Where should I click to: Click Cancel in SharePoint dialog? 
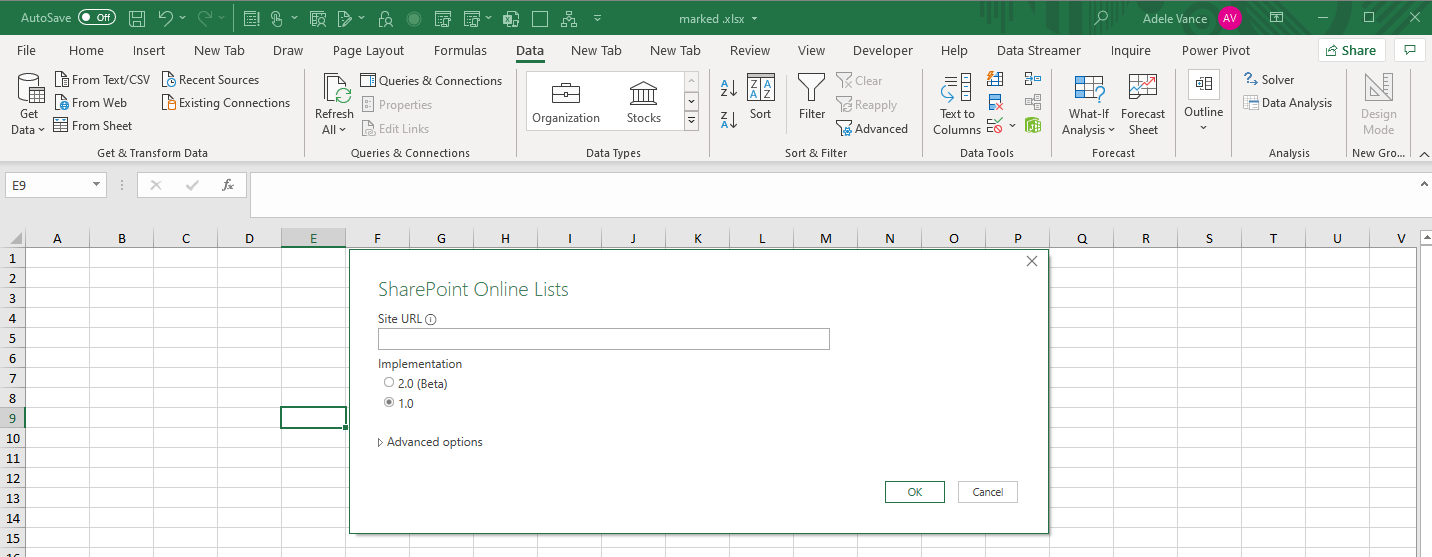(x=987, y=492)
